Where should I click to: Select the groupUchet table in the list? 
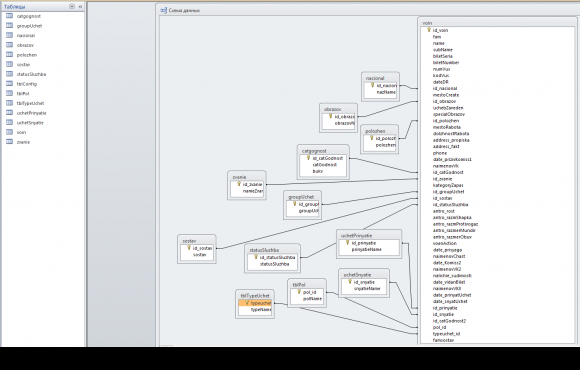[29, 26]
